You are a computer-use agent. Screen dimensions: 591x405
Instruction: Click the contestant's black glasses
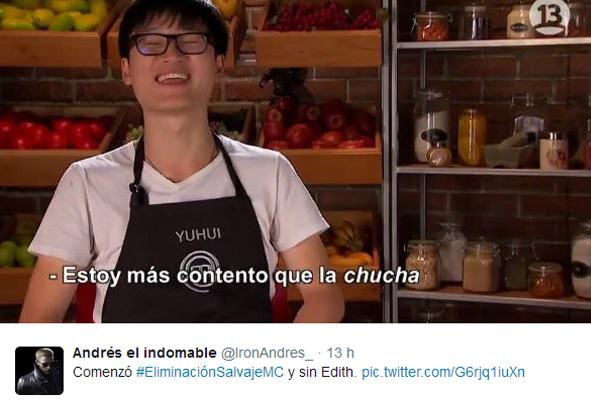coord(170,44)
